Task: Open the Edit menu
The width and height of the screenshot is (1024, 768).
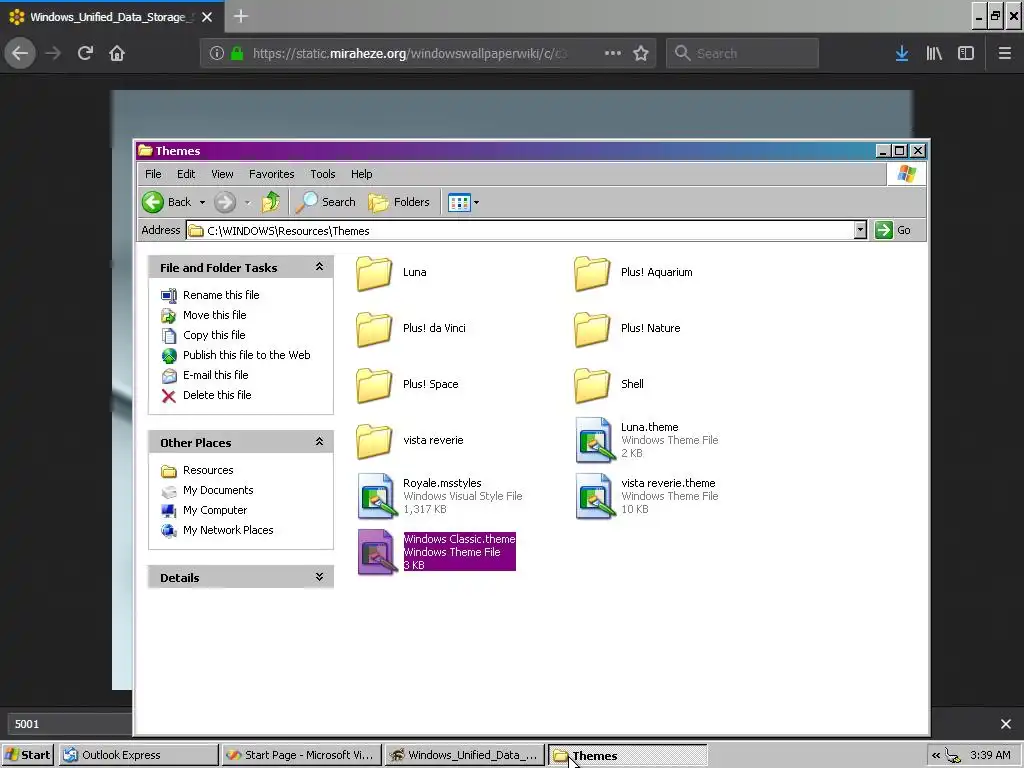Action: (185, 174)
